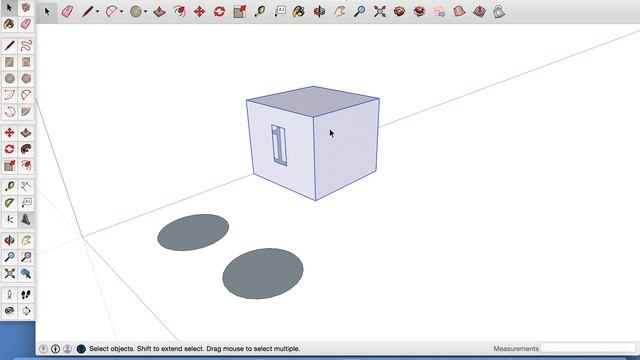640x360 pixels.
Task: Choose the 2 Point Arc tool
Action: [26, 95]
